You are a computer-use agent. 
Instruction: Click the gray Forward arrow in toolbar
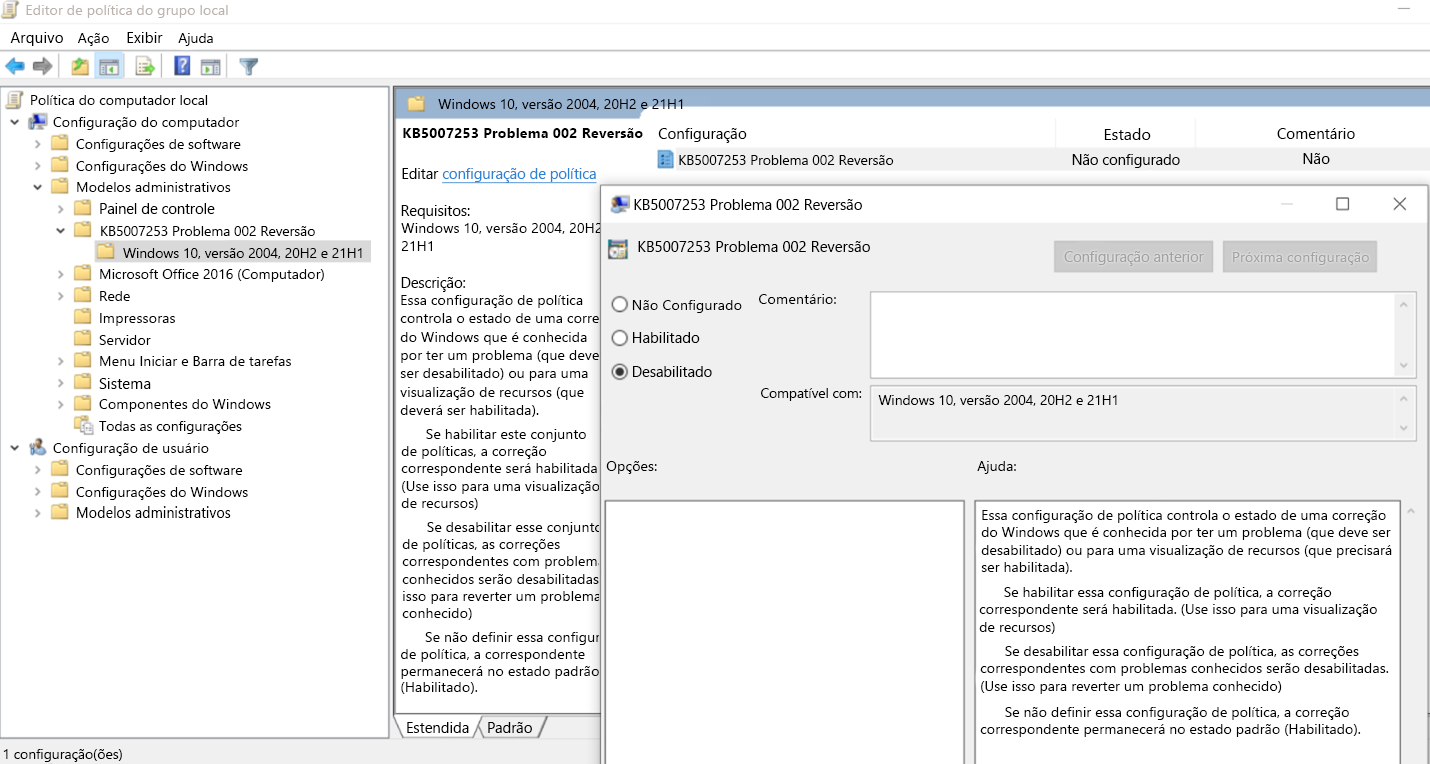pos(42,67)
